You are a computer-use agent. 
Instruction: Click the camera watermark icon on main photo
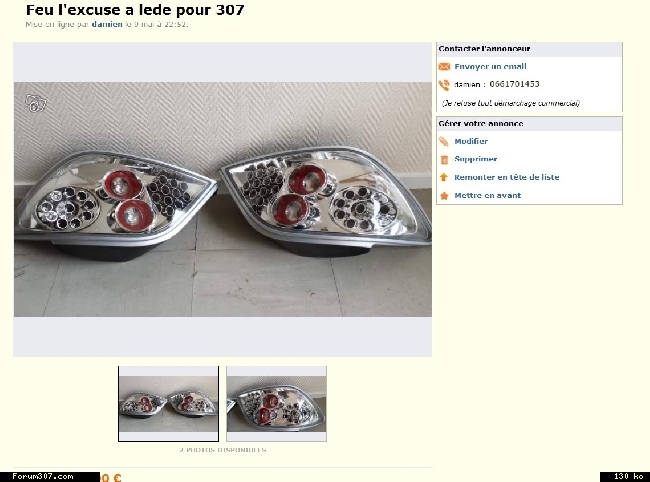(36, 103)
